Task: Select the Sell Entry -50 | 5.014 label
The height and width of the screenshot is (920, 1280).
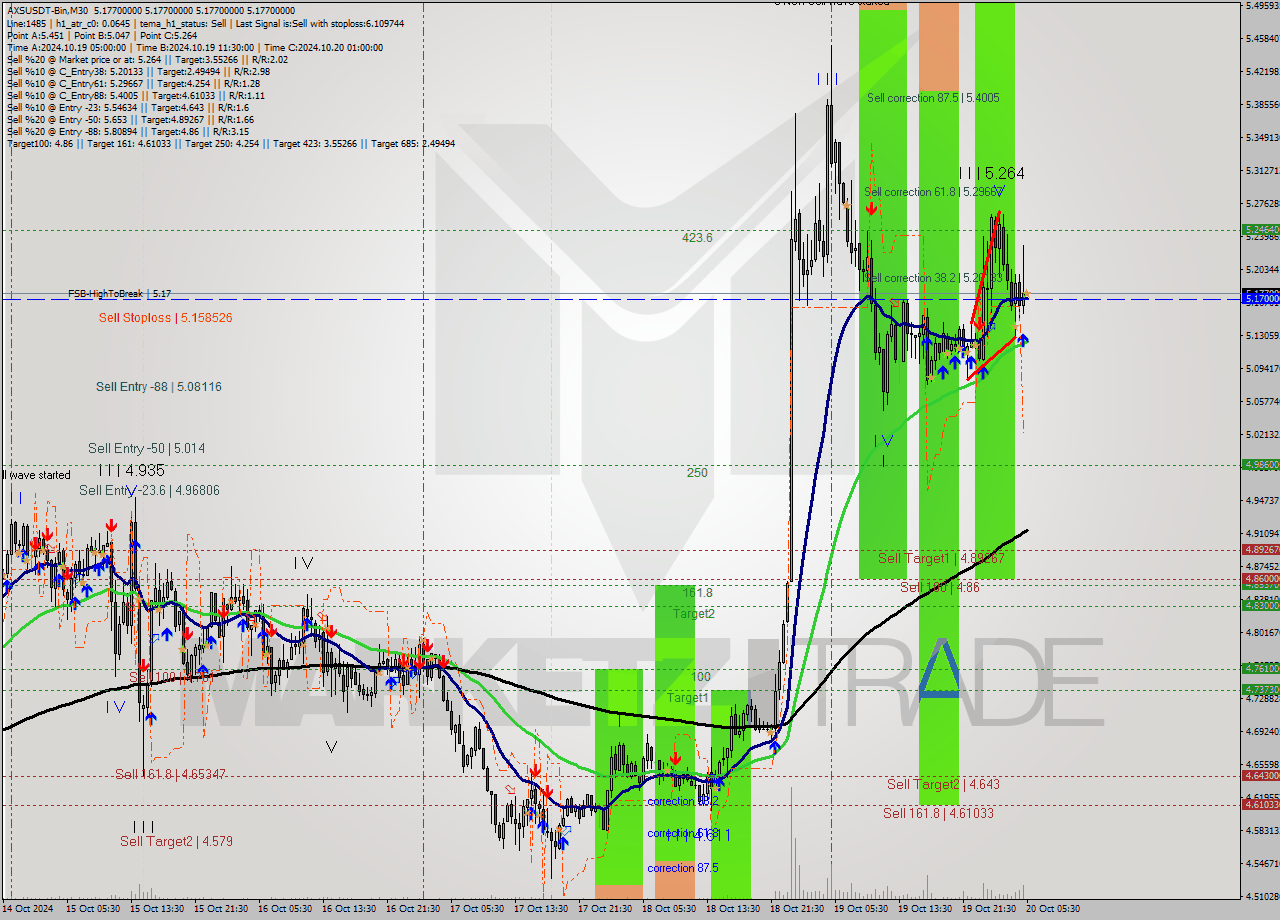Action: click(x=146, y=449)
